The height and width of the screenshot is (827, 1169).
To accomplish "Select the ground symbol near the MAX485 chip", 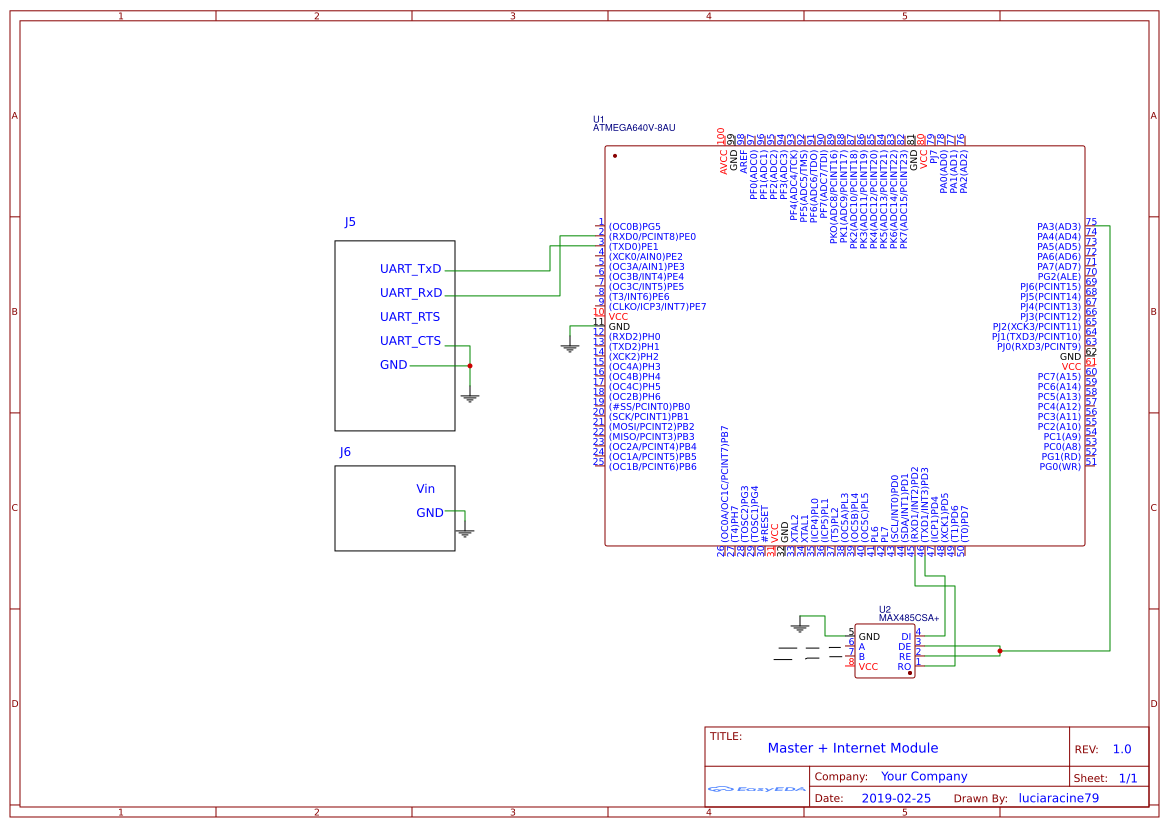I will 800,625.
